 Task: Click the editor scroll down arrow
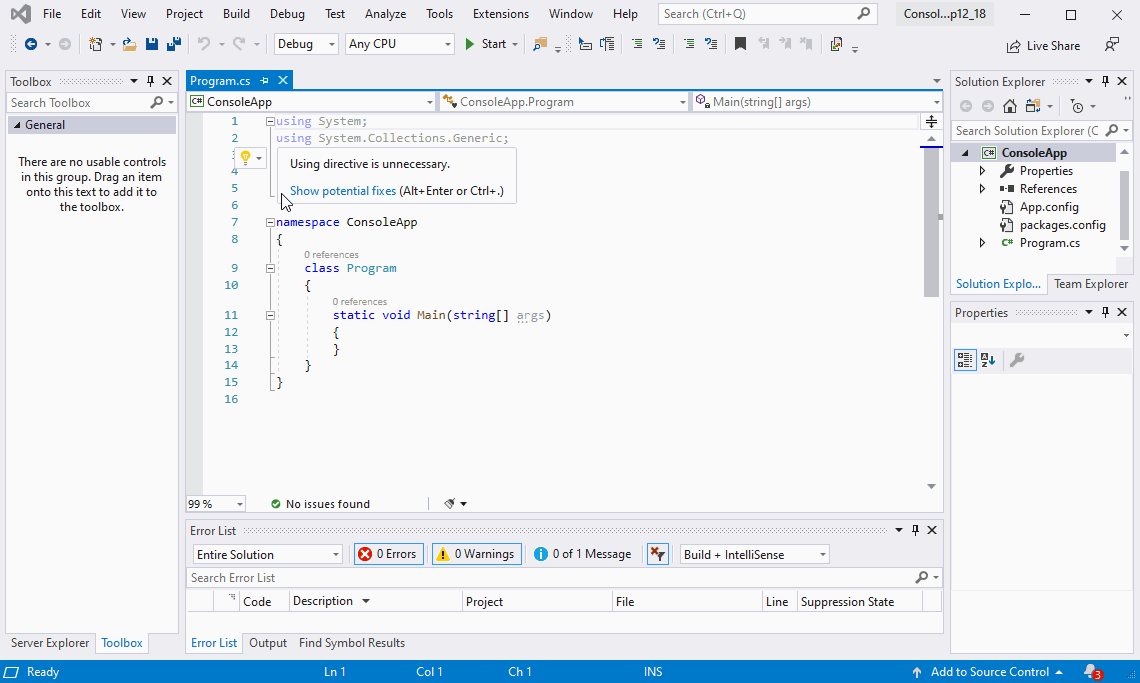931,486
